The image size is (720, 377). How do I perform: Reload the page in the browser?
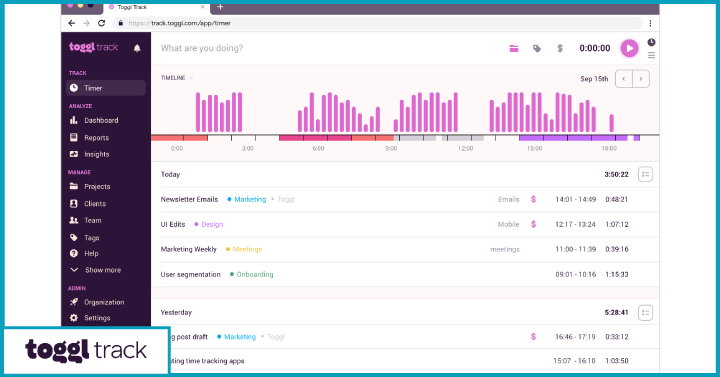[x=101, y=23]
